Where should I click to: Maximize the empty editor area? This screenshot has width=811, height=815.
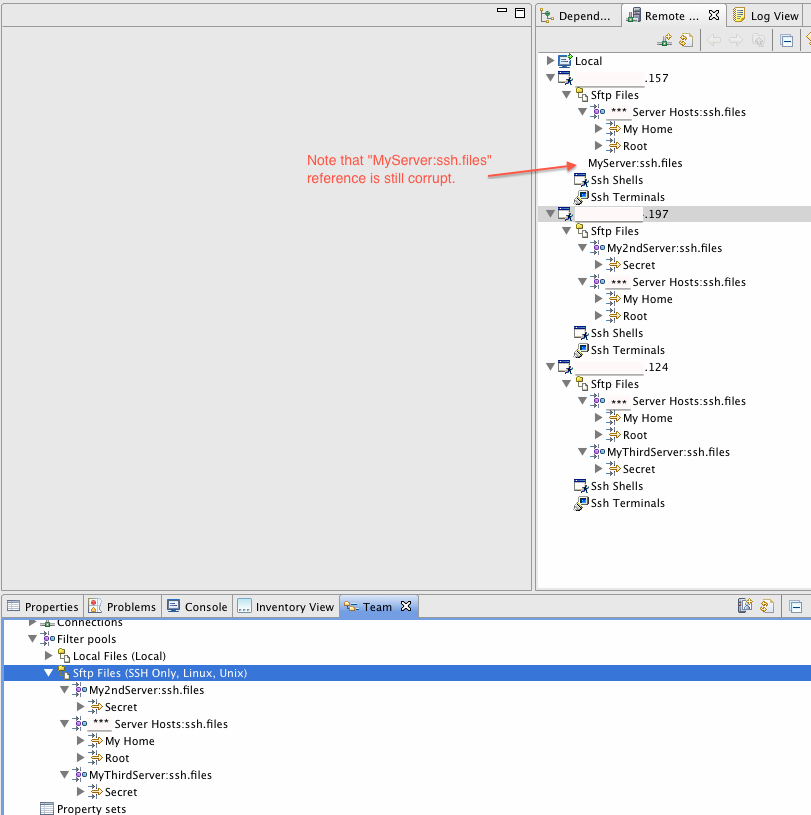(519, 13)
